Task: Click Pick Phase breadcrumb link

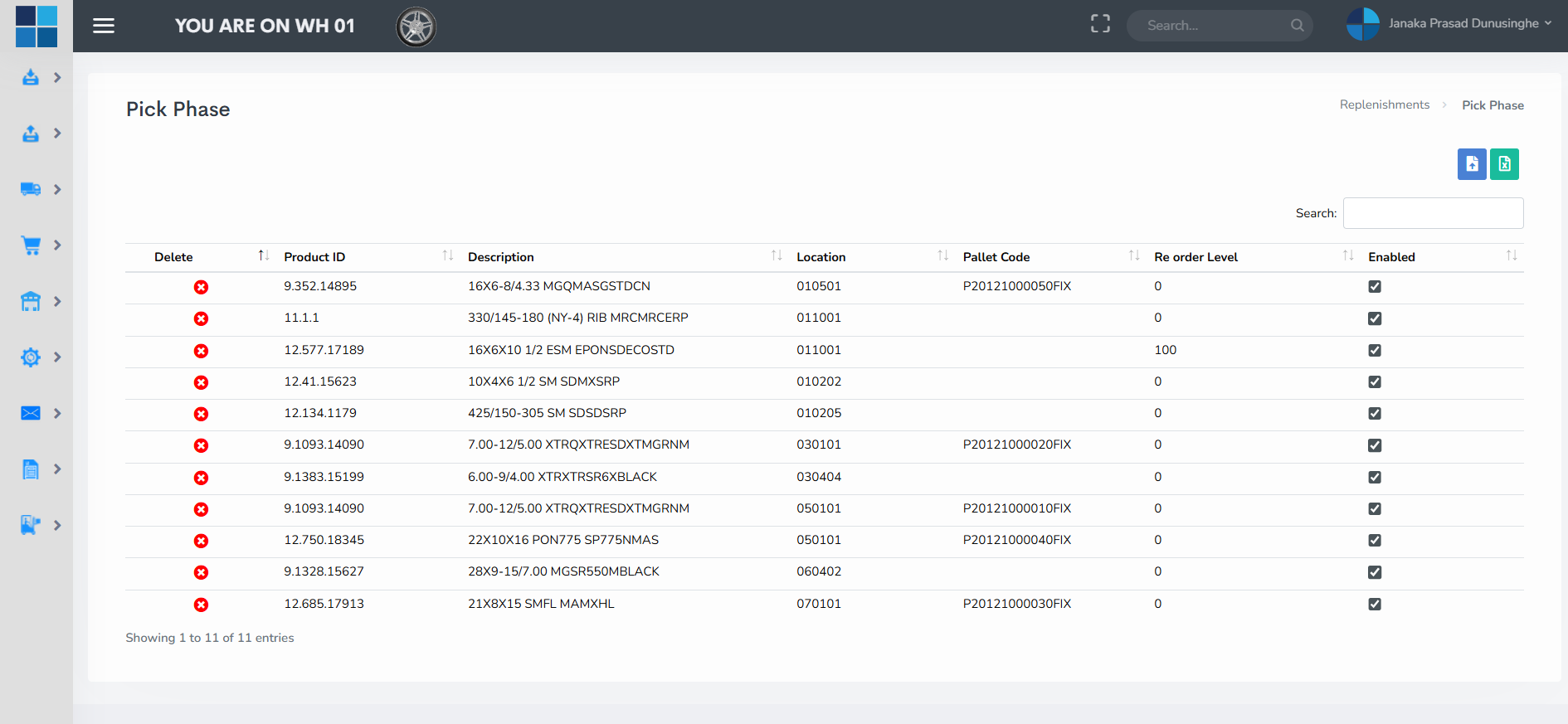Action: click(x=1493, y=105)
